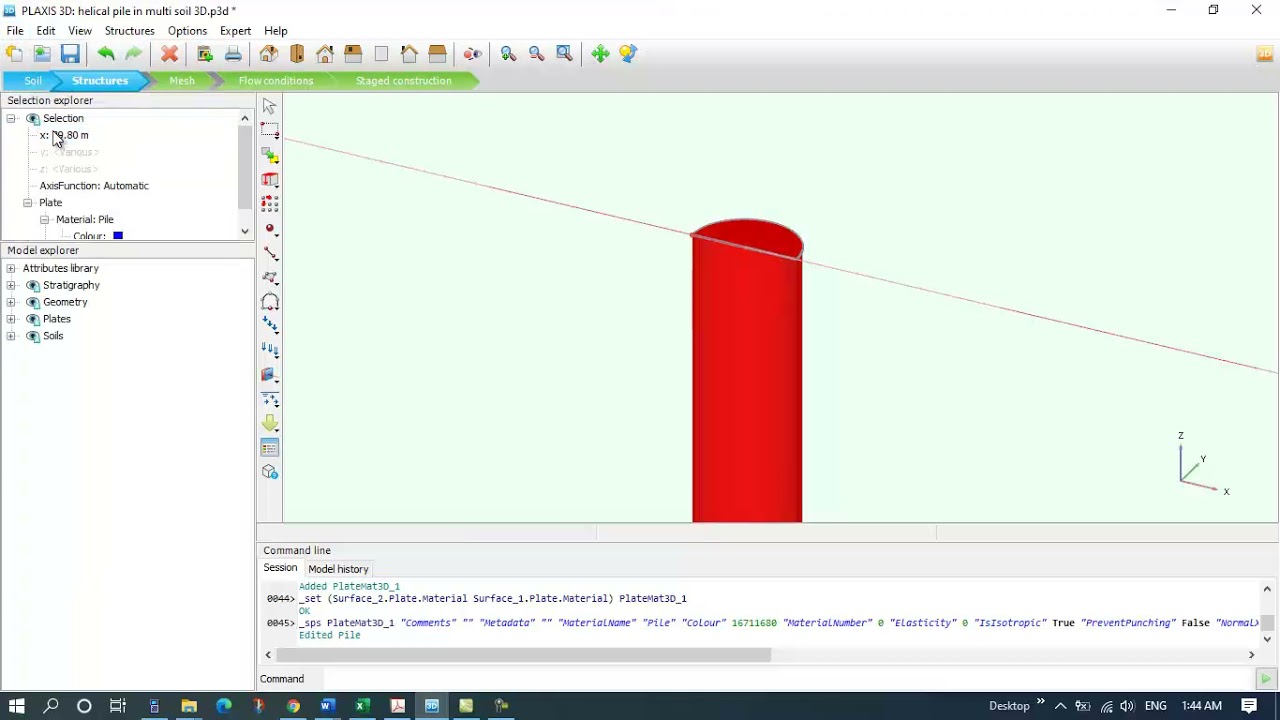
Task: Switch to the Session tab
Action: (x=280, y=568)
